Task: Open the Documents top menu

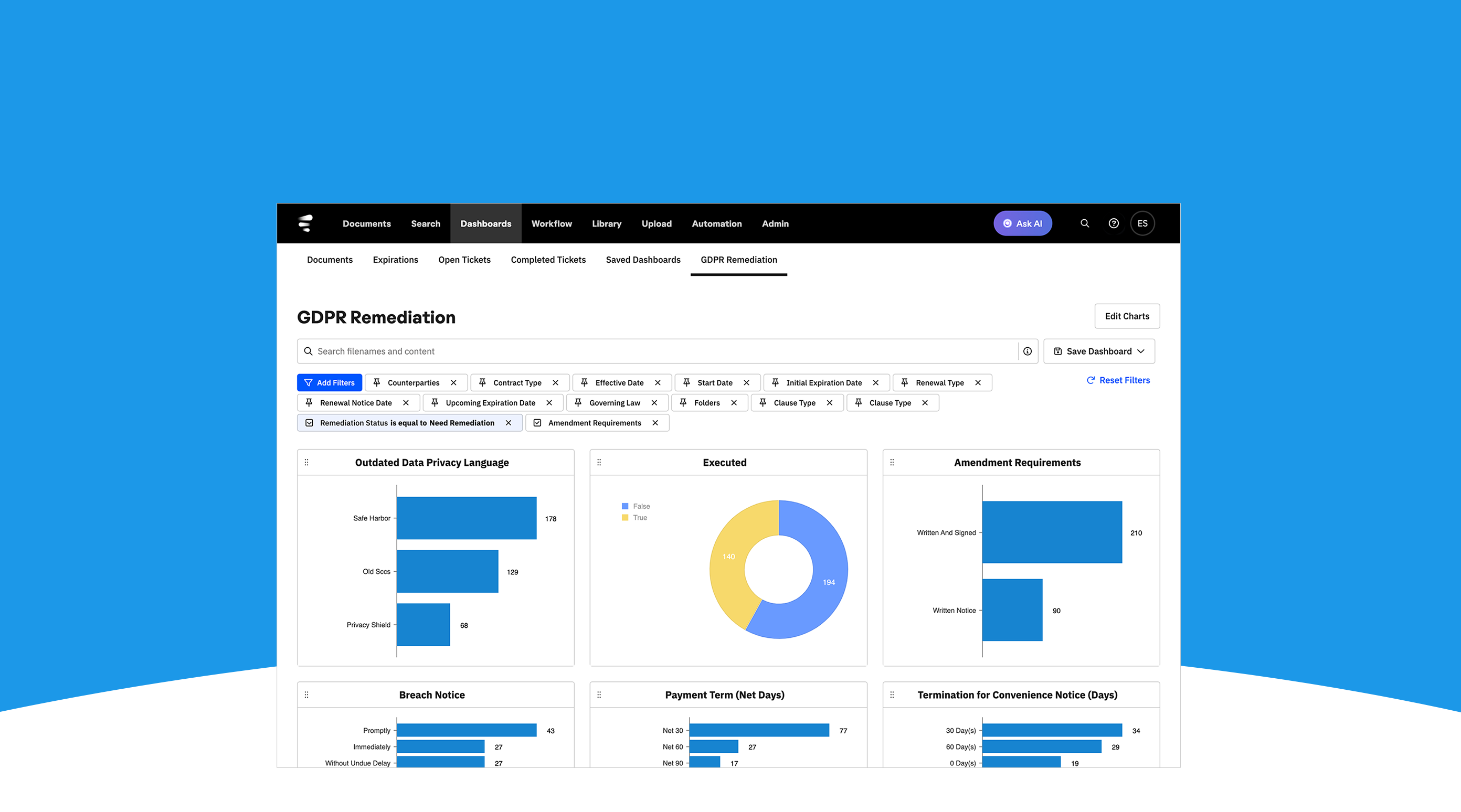Action: tap(366, 223)
